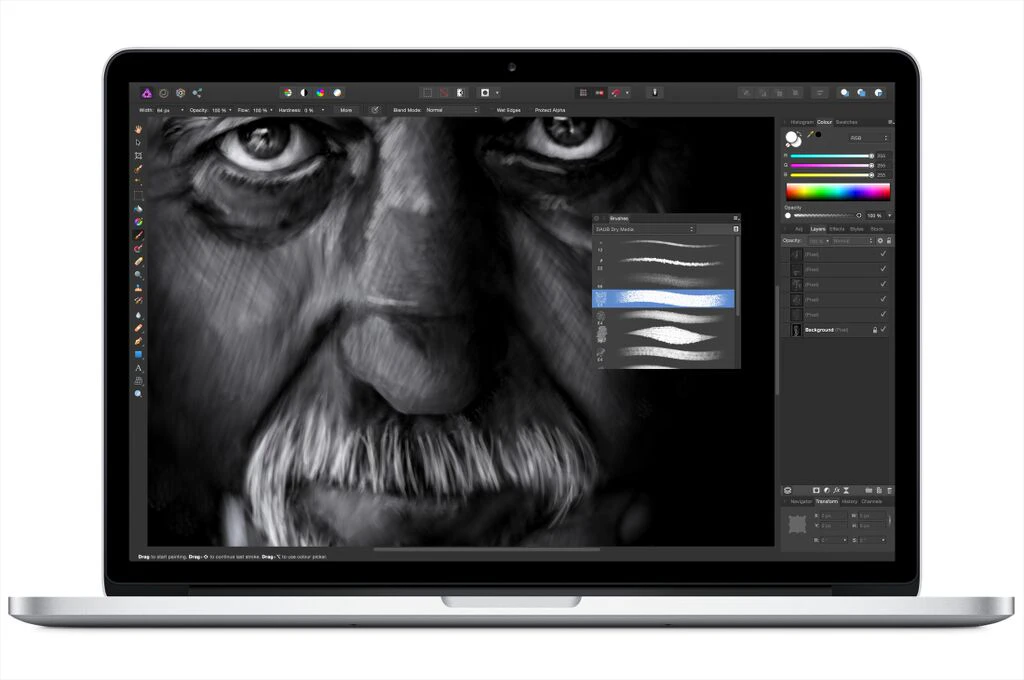Click the More button in the brush options
This screenshot has width=1024, height=680.
click(x=347, y=110)
